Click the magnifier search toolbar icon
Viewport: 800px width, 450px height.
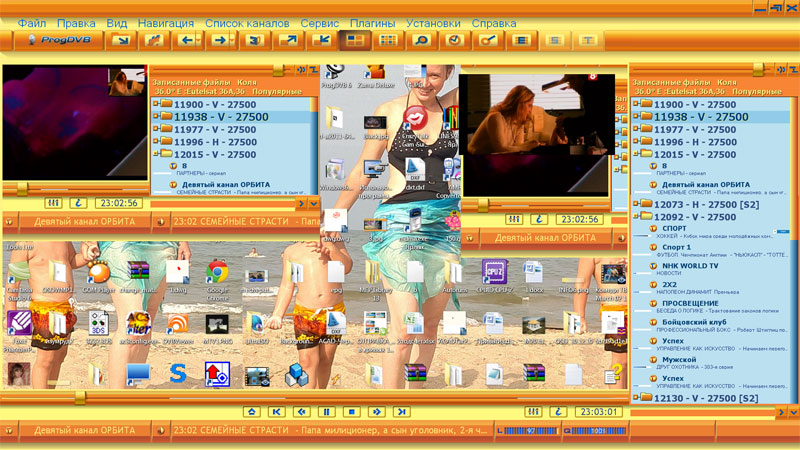pyautogui.click(x=422, y=40)
